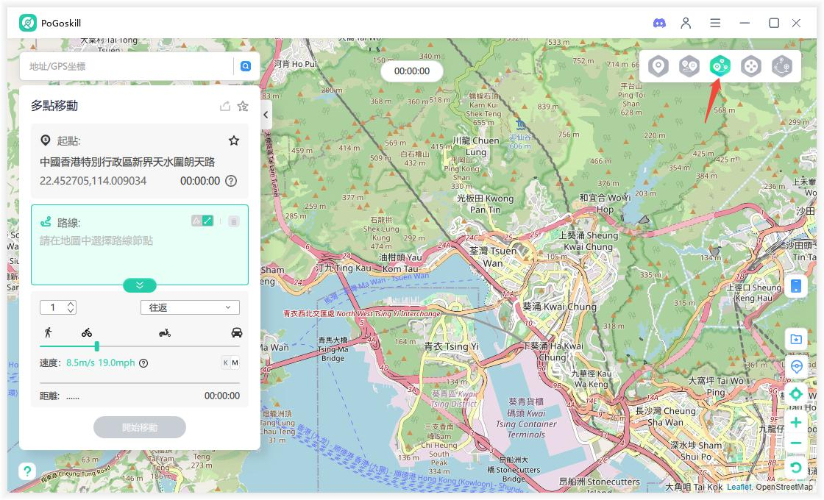Open the Discord icon in title bar
The image size is (824, 500).
pyautogui.click(x=659, y=22)
